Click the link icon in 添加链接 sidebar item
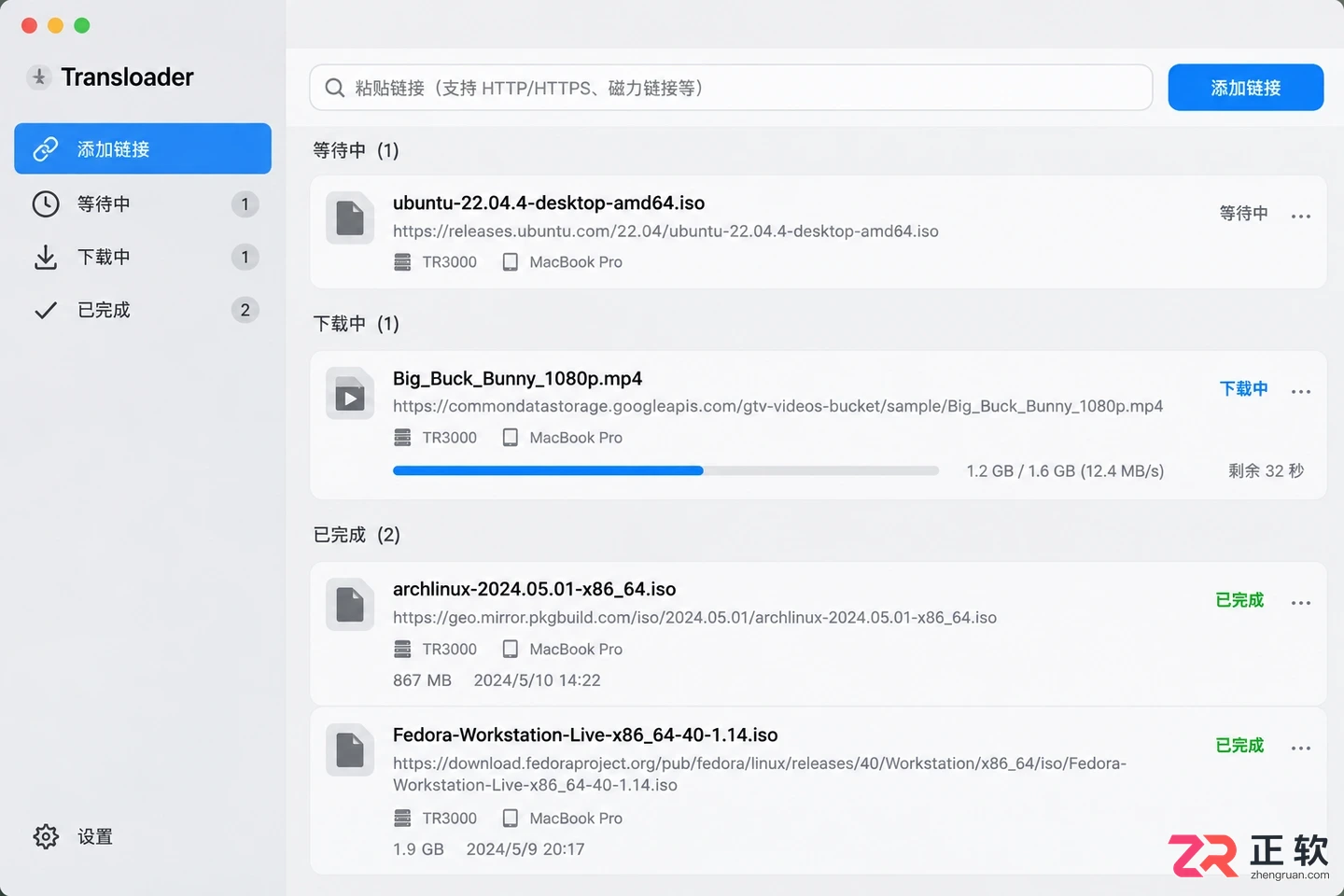The height and width of the screenshot is (896, 1344). pos(46,149)
